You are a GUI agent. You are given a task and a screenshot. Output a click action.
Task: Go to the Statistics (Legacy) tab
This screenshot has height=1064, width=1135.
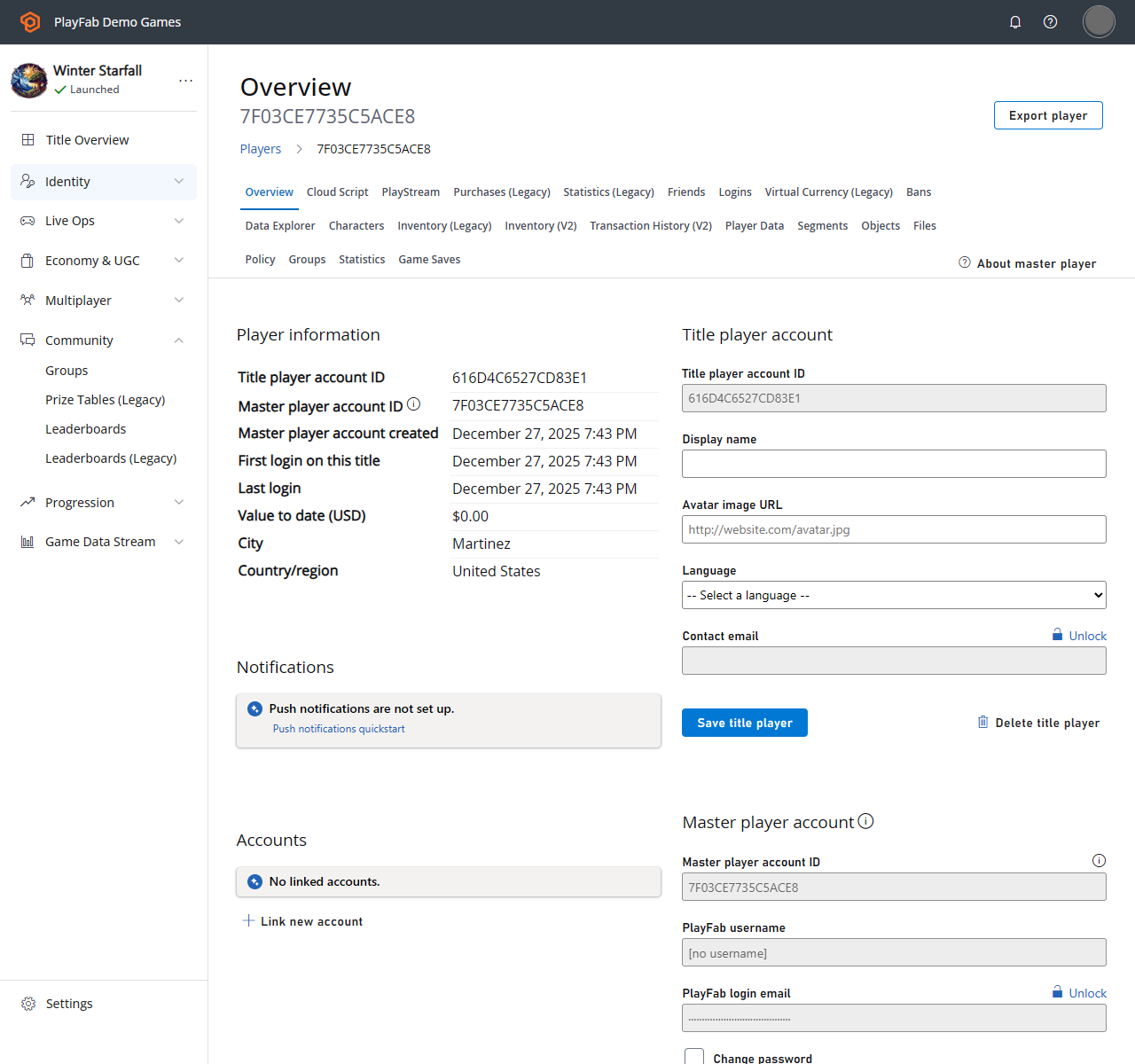pos(608,192)
